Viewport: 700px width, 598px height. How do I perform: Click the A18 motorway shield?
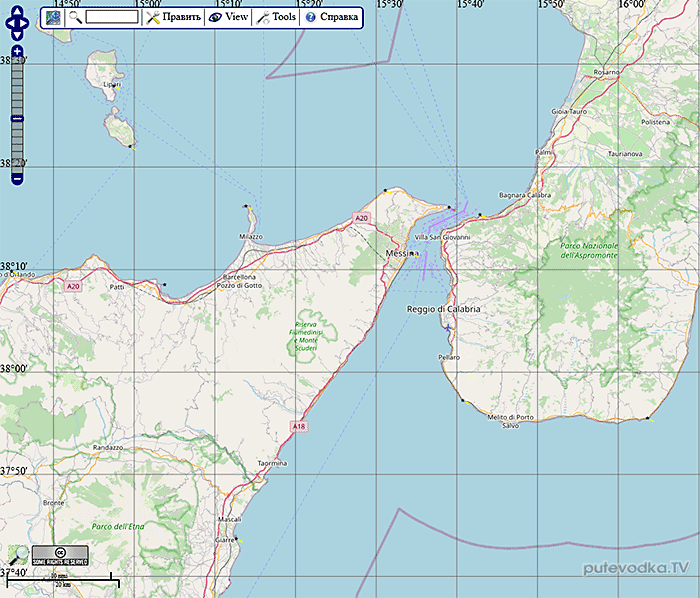[x=299, y=426]
